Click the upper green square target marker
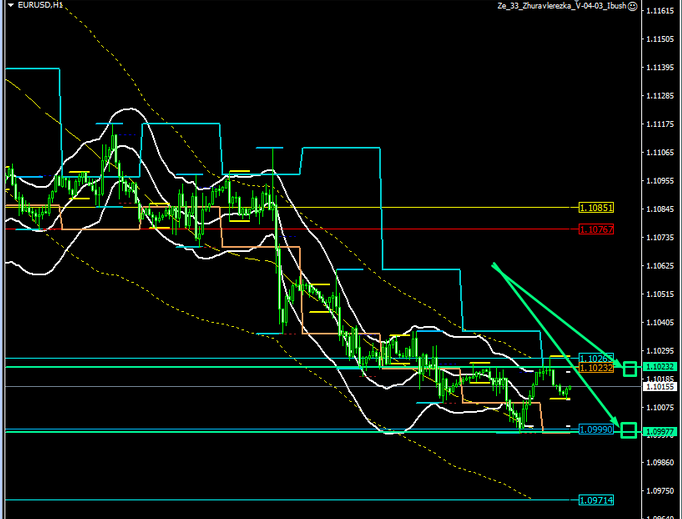The height and width of the screenshot is (519, 682). point(630,369)
